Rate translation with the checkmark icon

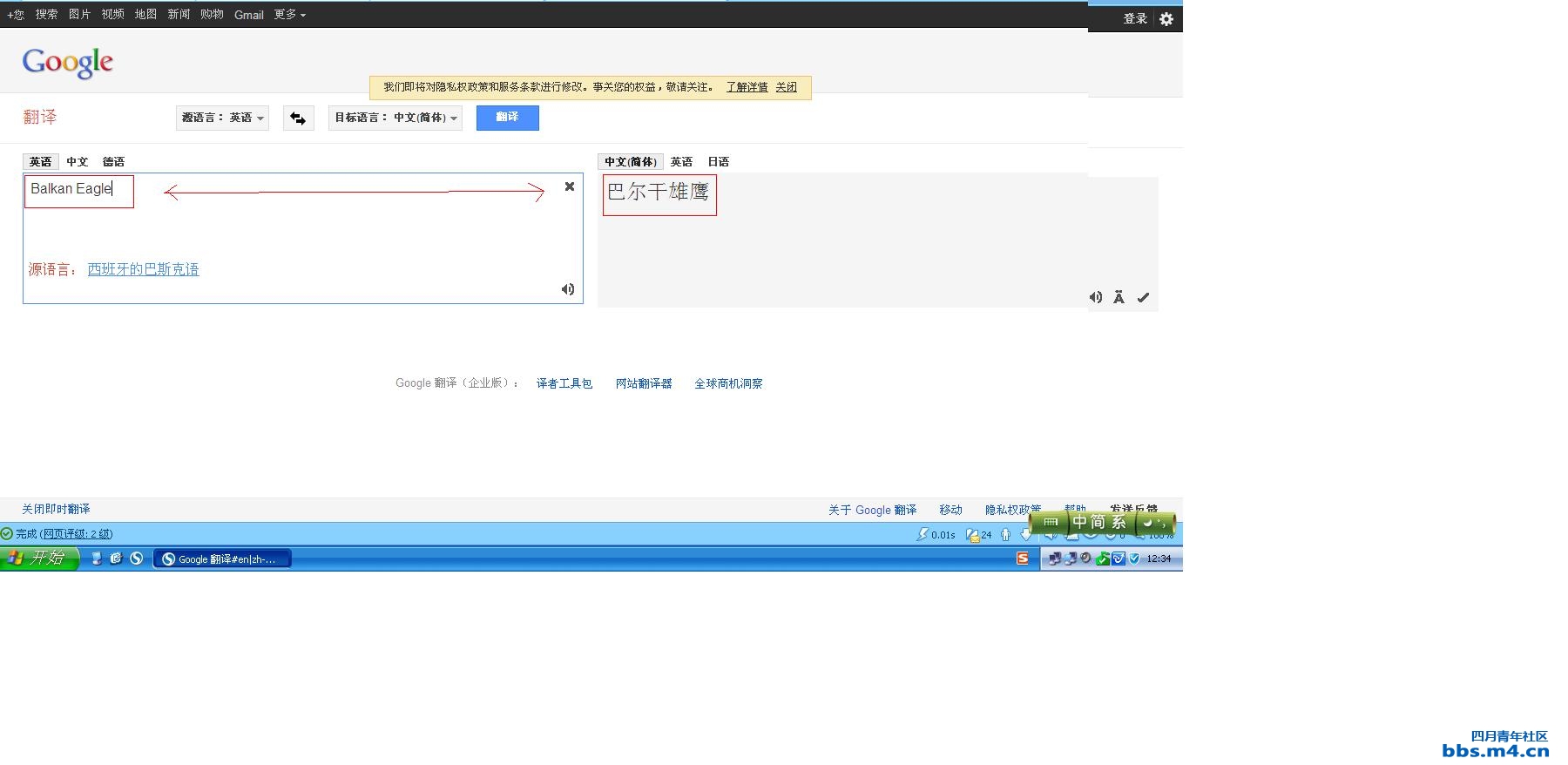pyautogui.click(x=1143, y=297)
